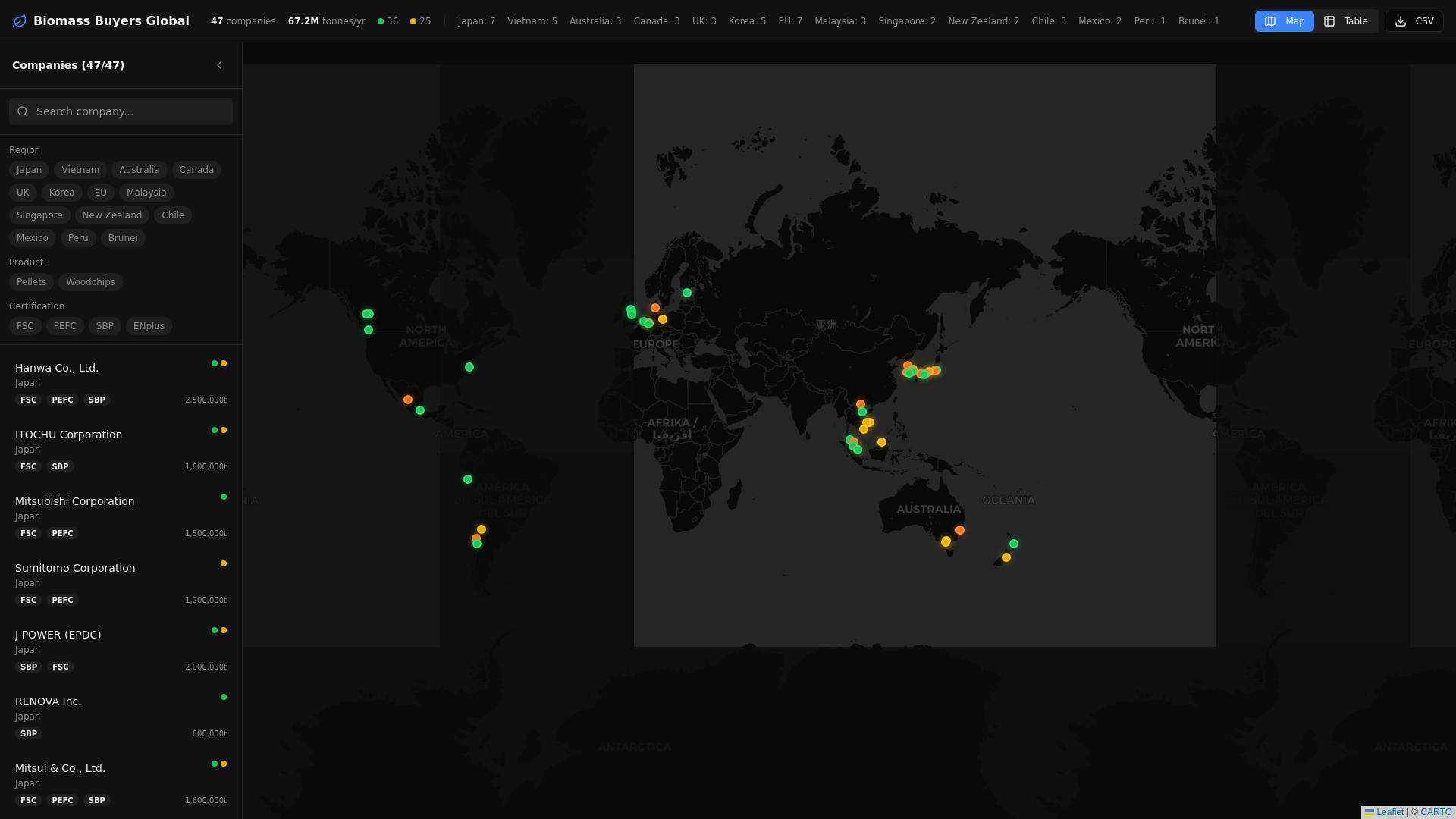The height and width of the screenshot is (819, 1456).
Task: Click orange marker in northern Vietnam
Action: tap(861, 404)
